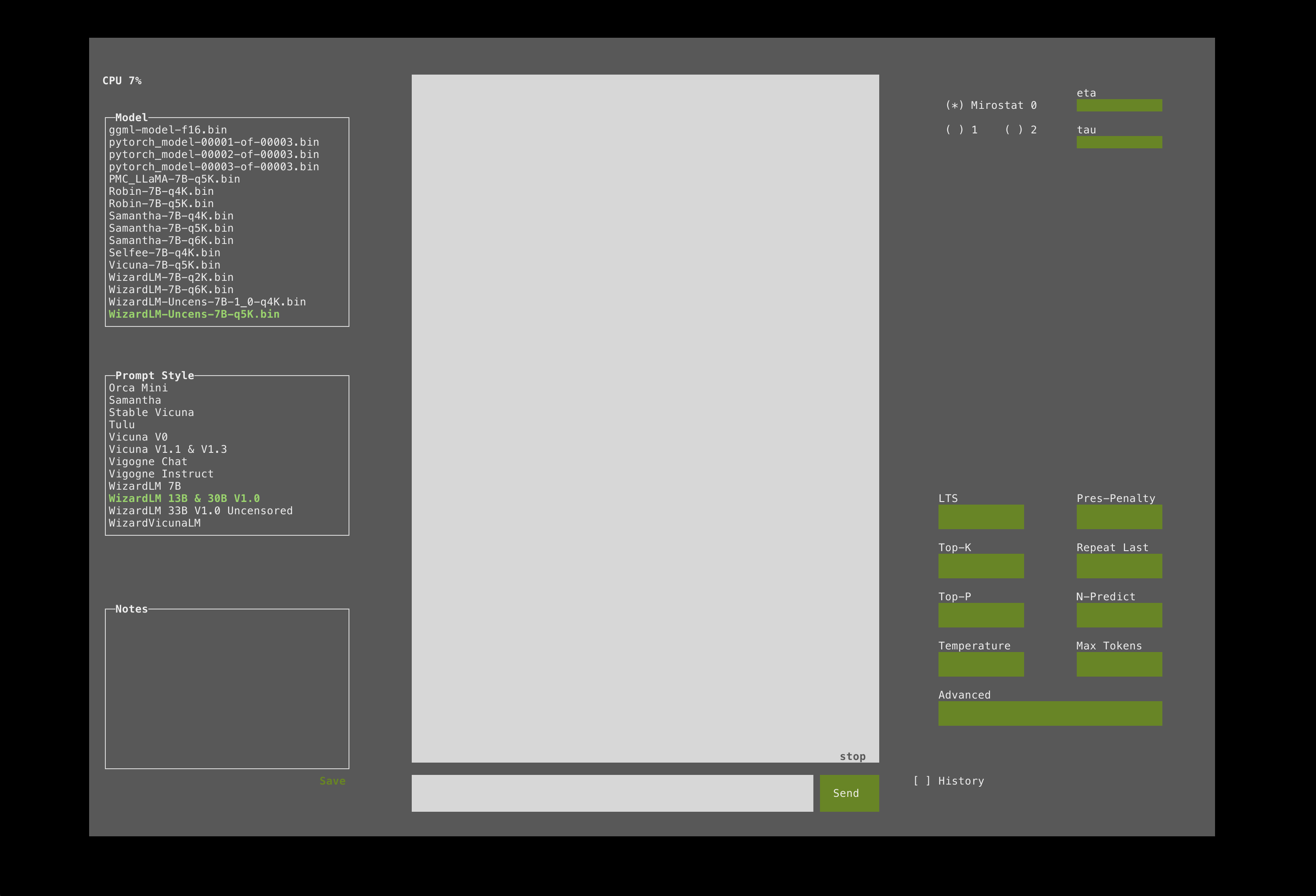Select model Samantha-7B-q5K.bin
Screen dimensions: 1316x896
[171, 228]
